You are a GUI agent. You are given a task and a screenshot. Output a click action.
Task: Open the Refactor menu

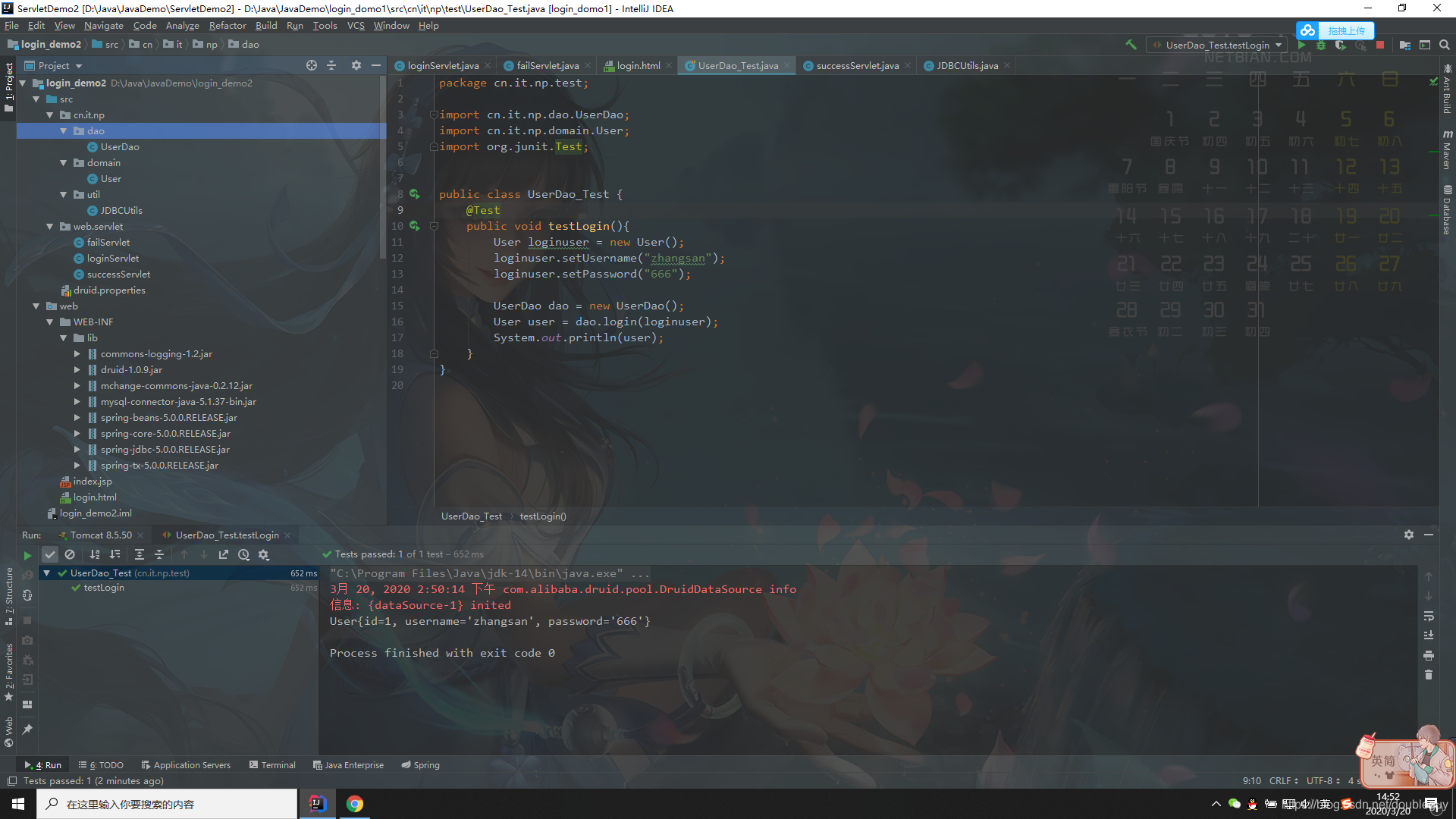pyautogui.click(x=227, y=25)
